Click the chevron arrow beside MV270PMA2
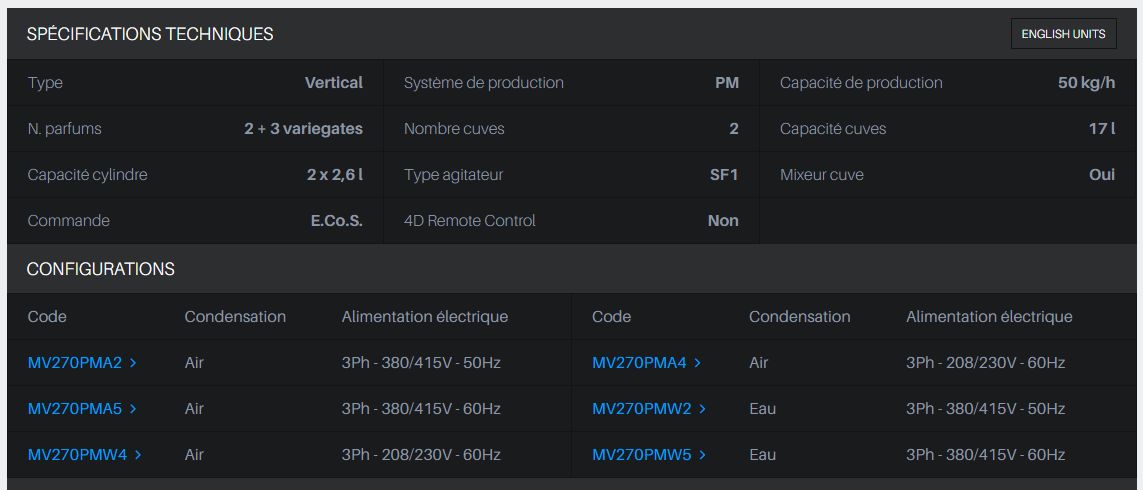The height and width of the screenshot is (490, 1143). point(133,363)
